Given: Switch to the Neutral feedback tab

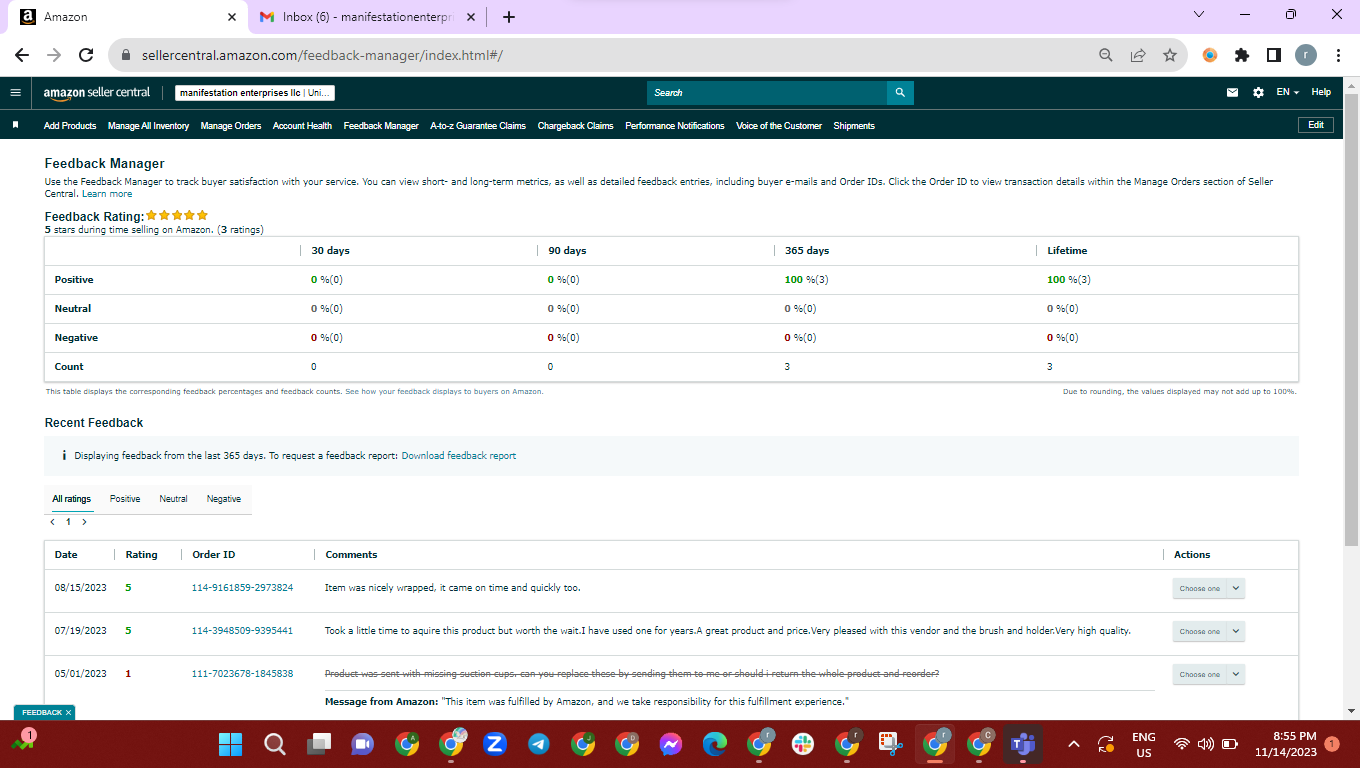Looking at the screenshot, I should click(x=173, y=499).
